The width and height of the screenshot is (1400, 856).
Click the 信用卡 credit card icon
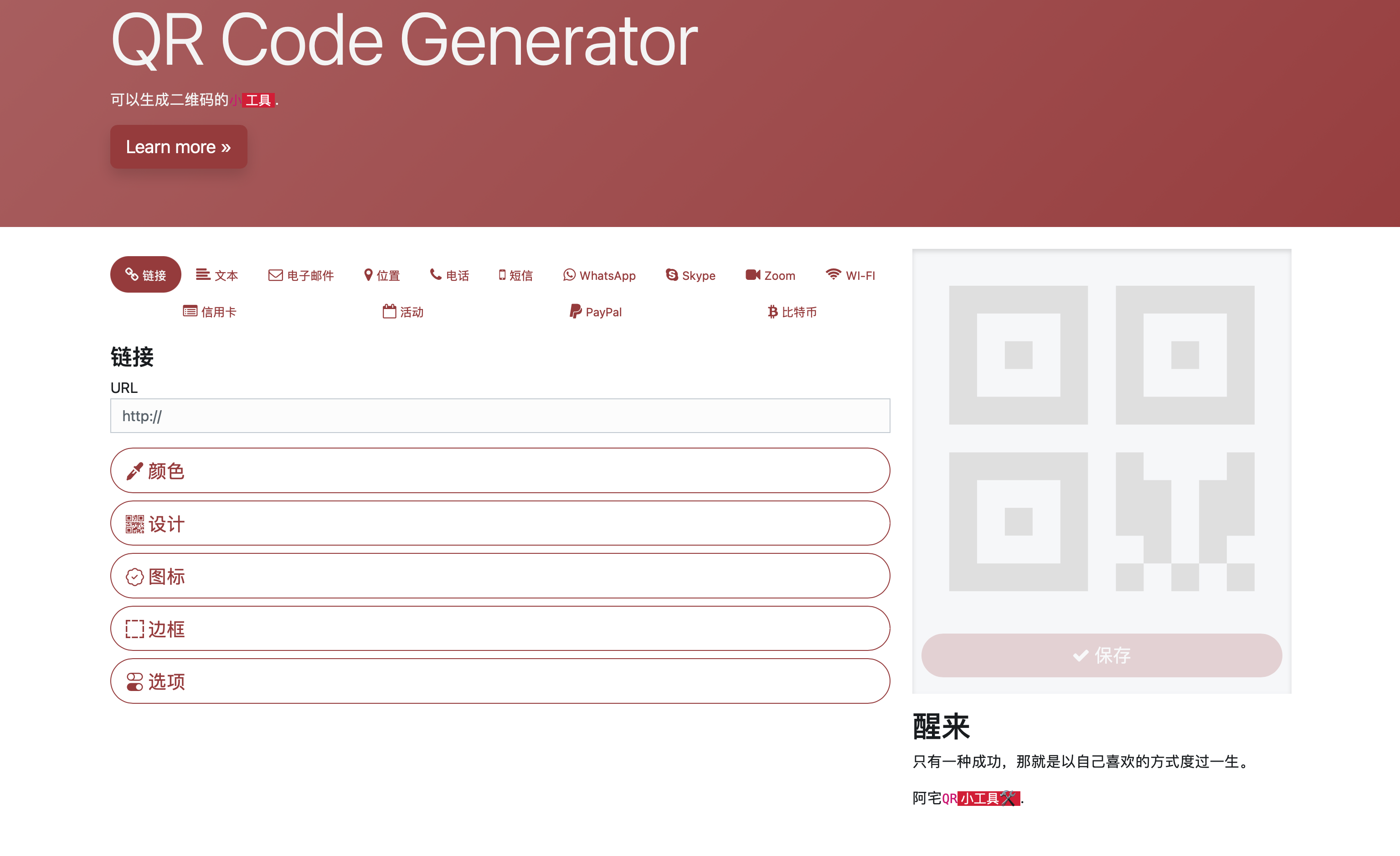[x=190, y=311]
